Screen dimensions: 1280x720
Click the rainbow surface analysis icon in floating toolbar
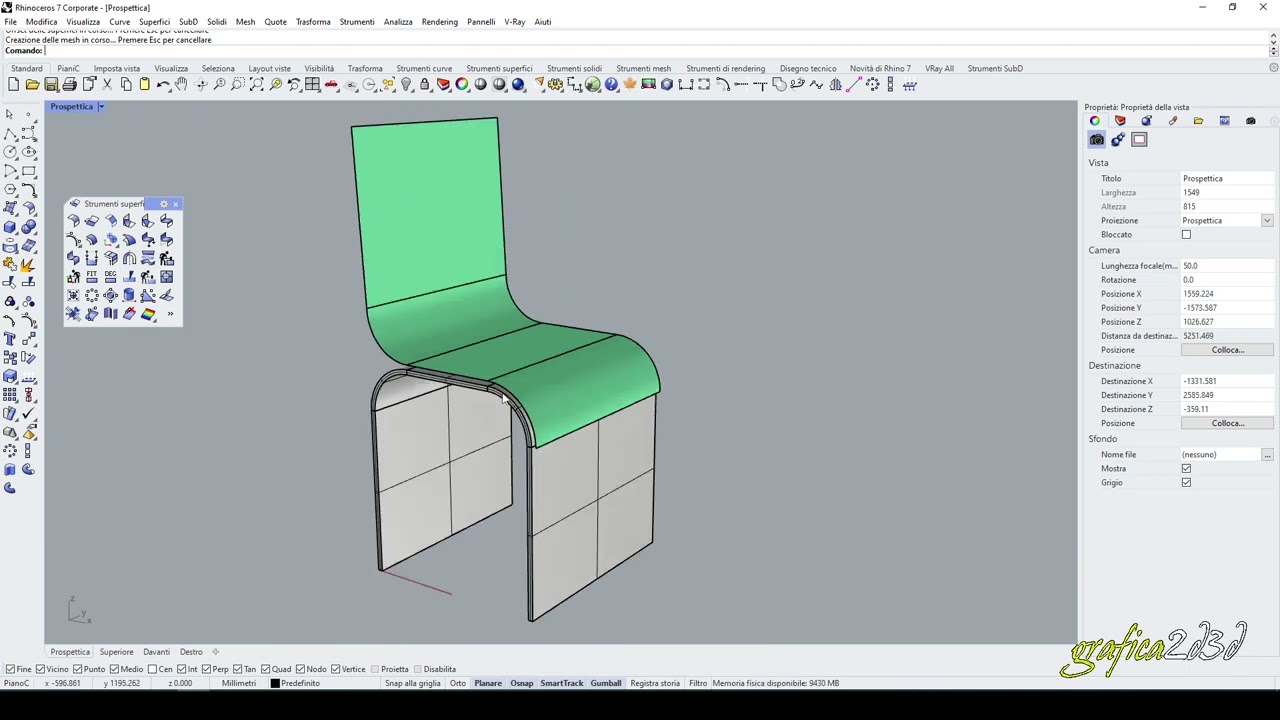148,314
